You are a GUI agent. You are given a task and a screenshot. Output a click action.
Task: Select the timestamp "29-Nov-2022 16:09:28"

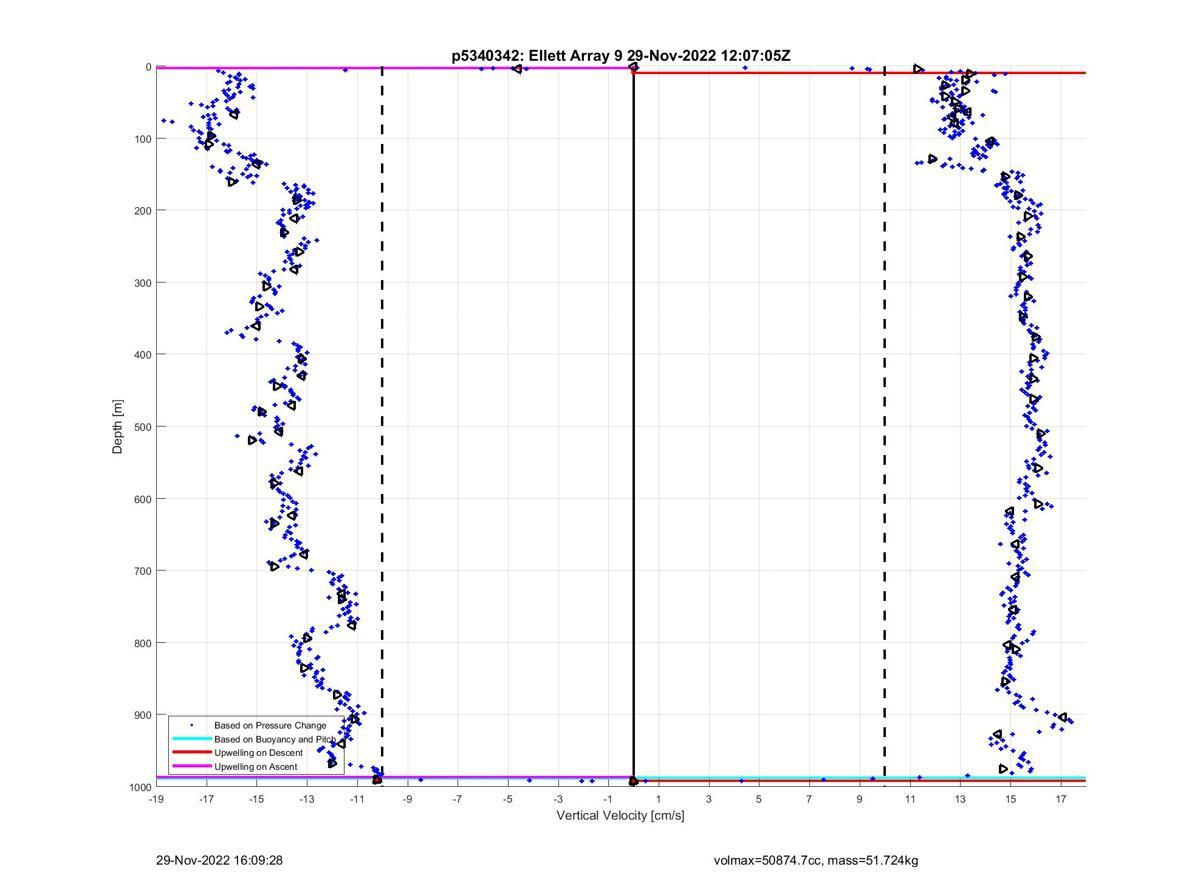tap(219, 860)
